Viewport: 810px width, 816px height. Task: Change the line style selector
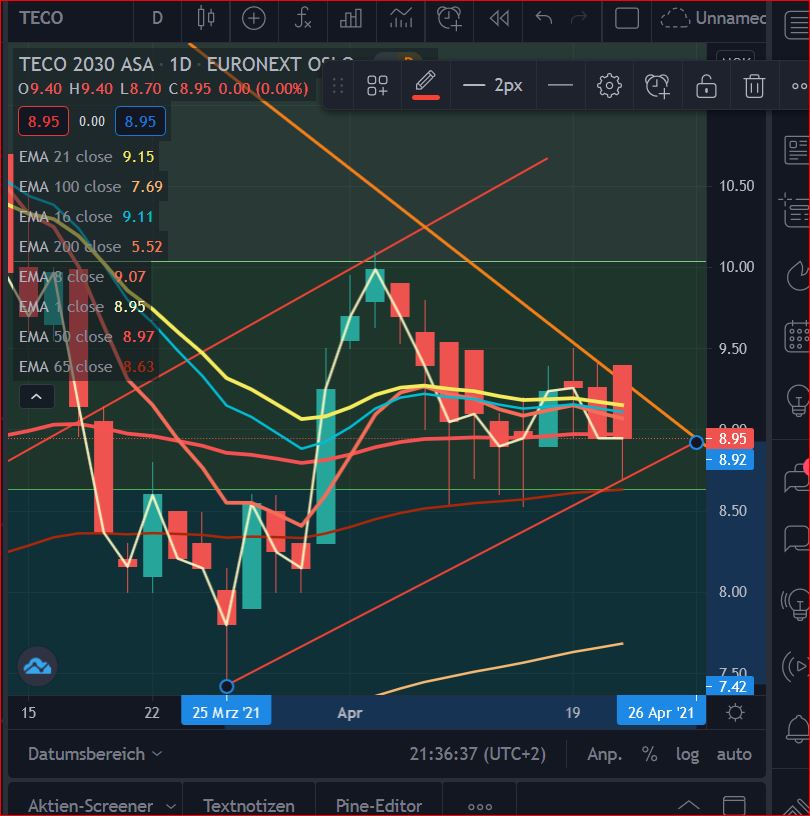tap(561, 86)
